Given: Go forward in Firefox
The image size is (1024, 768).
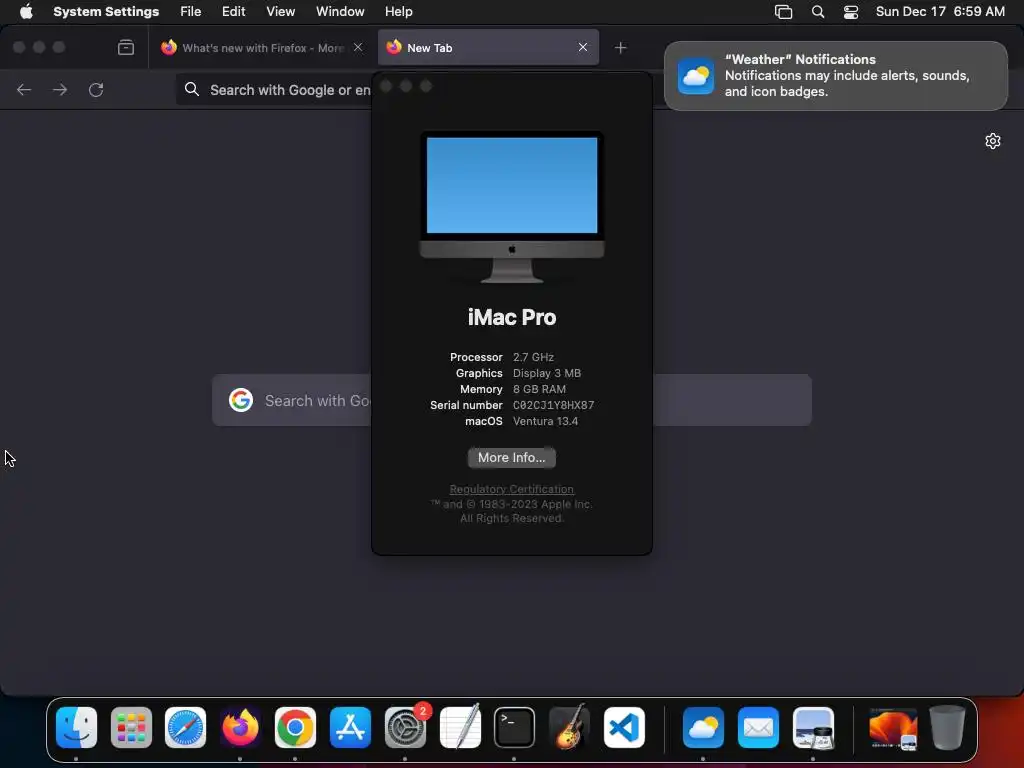Looking at the screenshot, I should tap(60, 89).
